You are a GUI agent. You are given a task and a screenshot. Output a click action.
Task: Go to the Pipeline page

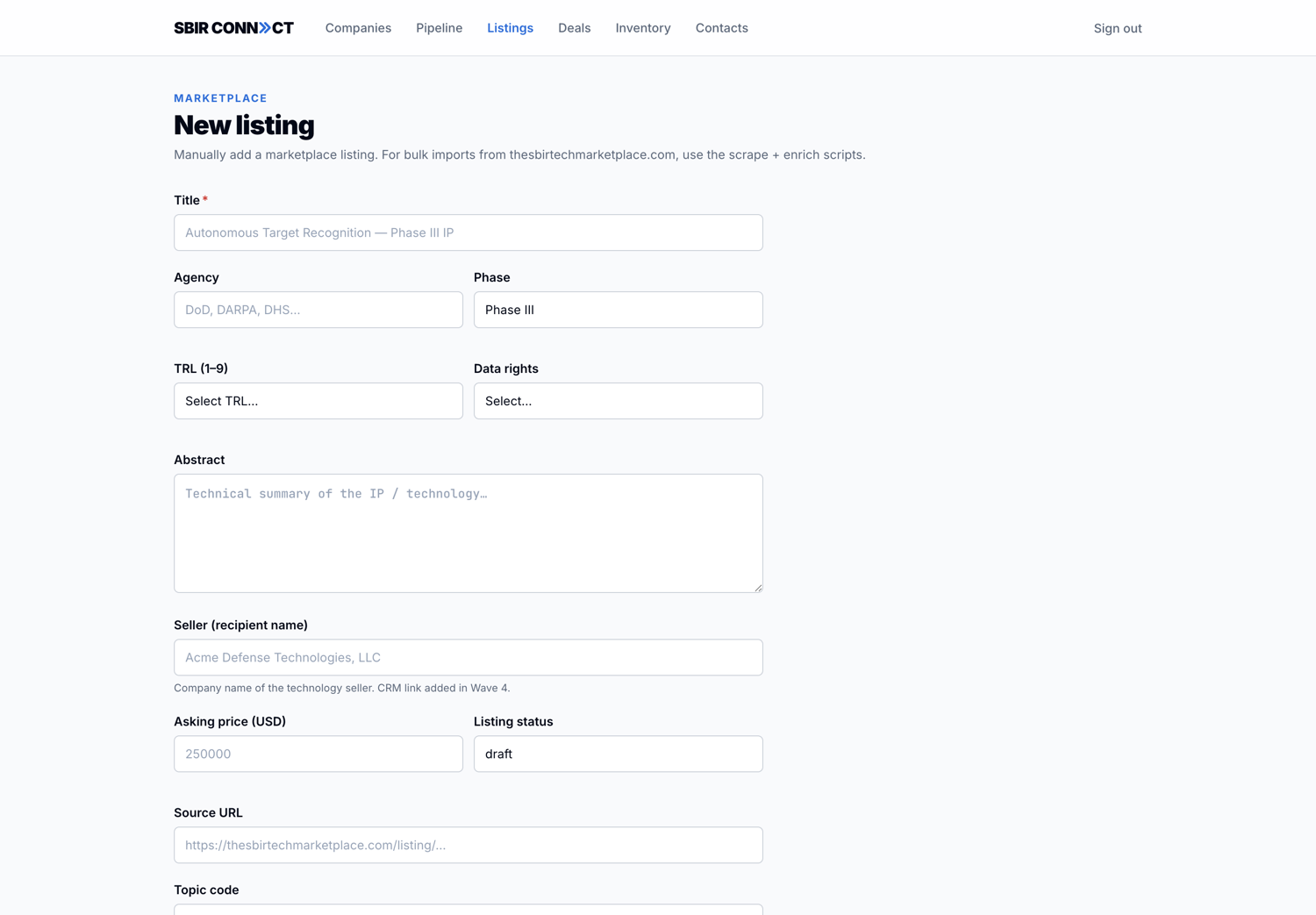point(439,28)
